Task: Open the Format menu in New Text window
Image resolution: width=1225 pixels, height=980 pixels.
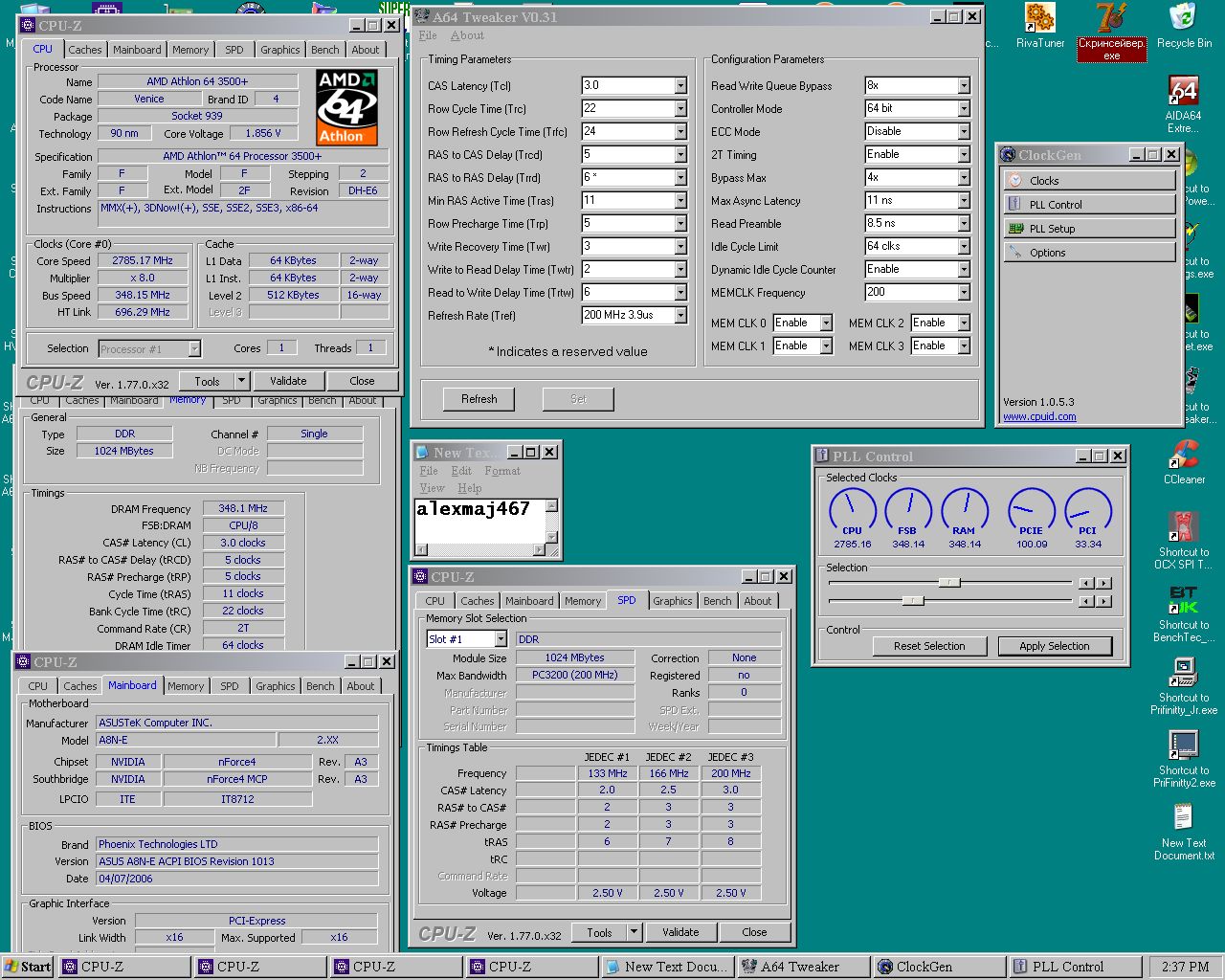Action: click(x=502, y=471)
